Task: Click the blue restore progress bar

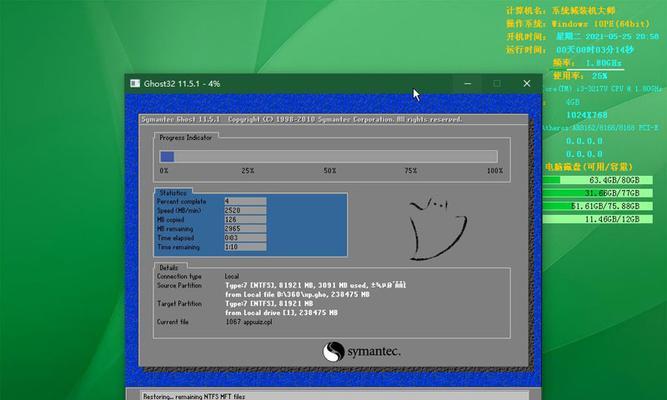Action: pyautogui.click(x=328, y=157)
